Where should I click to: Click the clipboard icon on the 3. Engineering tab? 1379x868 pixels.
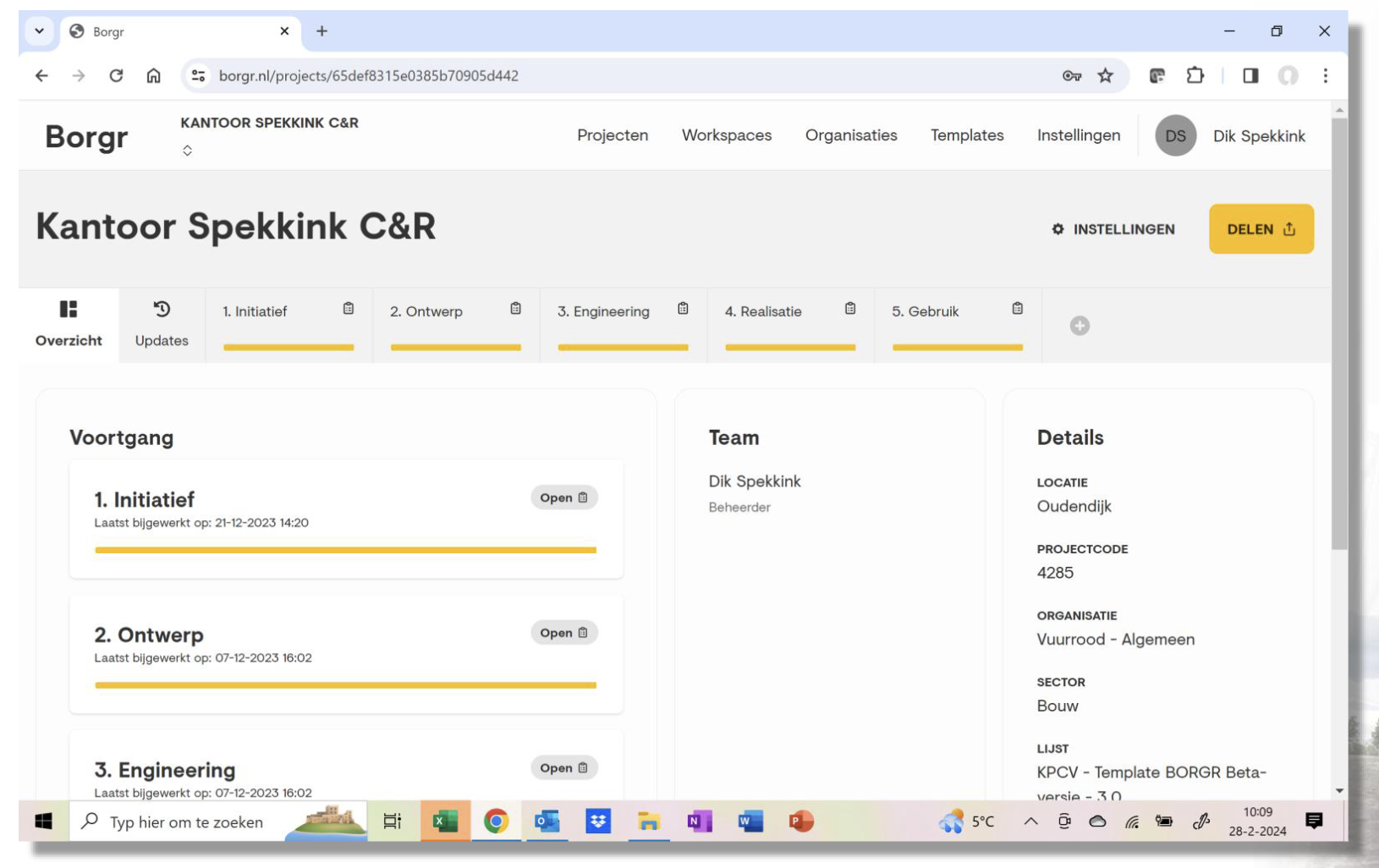click(x=683, y=309)
